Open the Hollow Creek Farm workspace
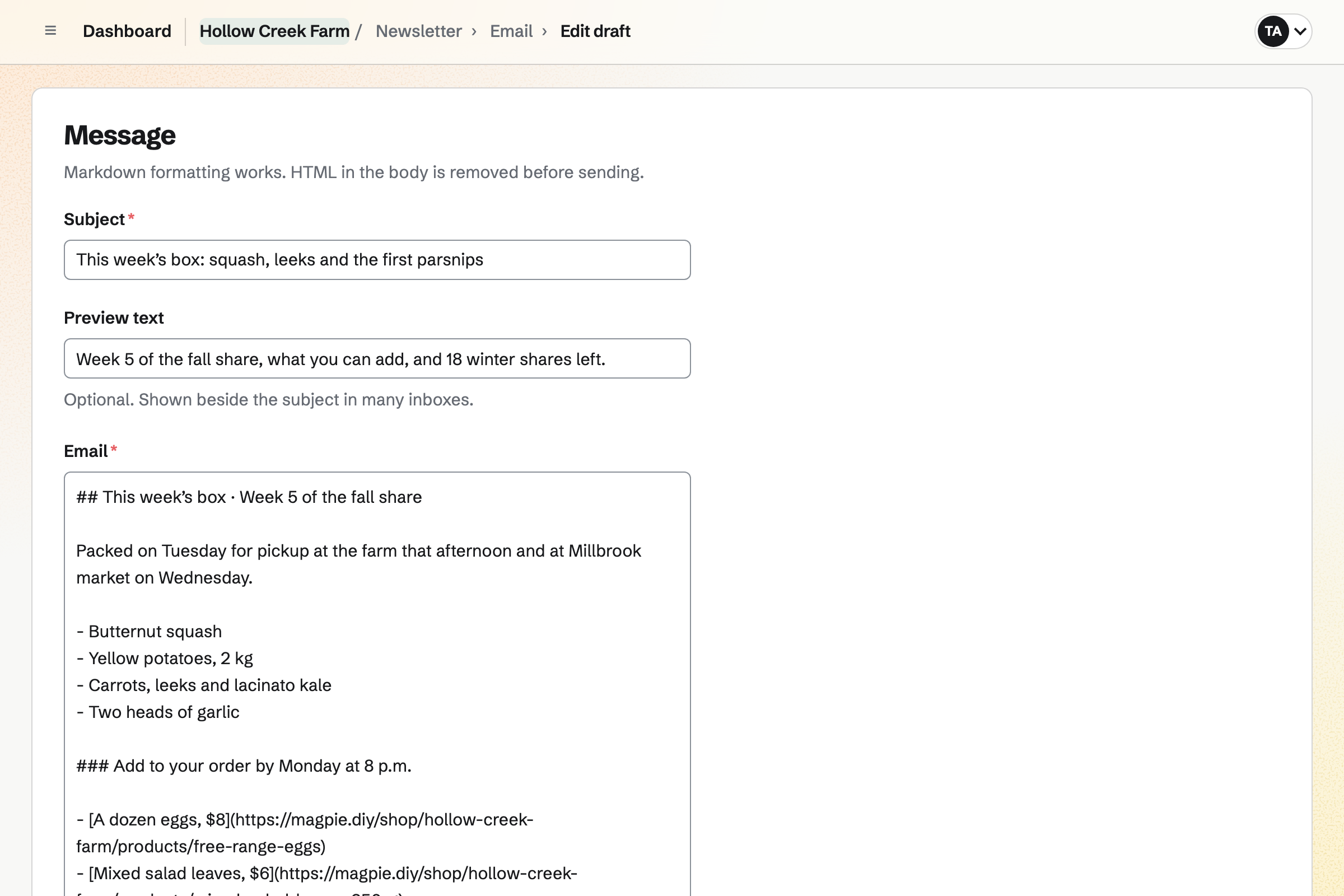This screenshot has width=1344, height=896. point(274,31)
